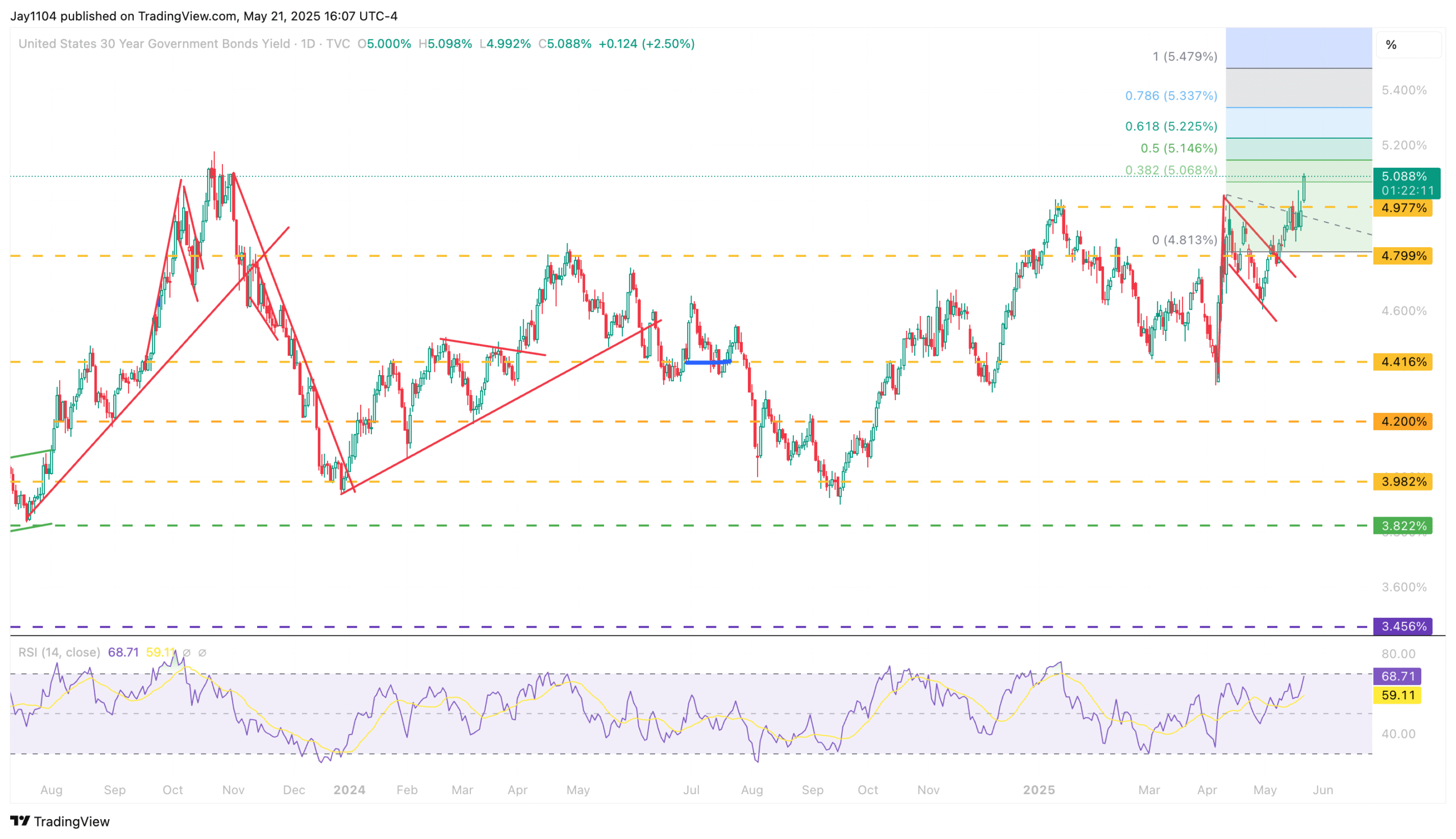Screen dimensions: 1456x839
Task: Click the 5.400% tick on the price axis
Action: 1404,90
